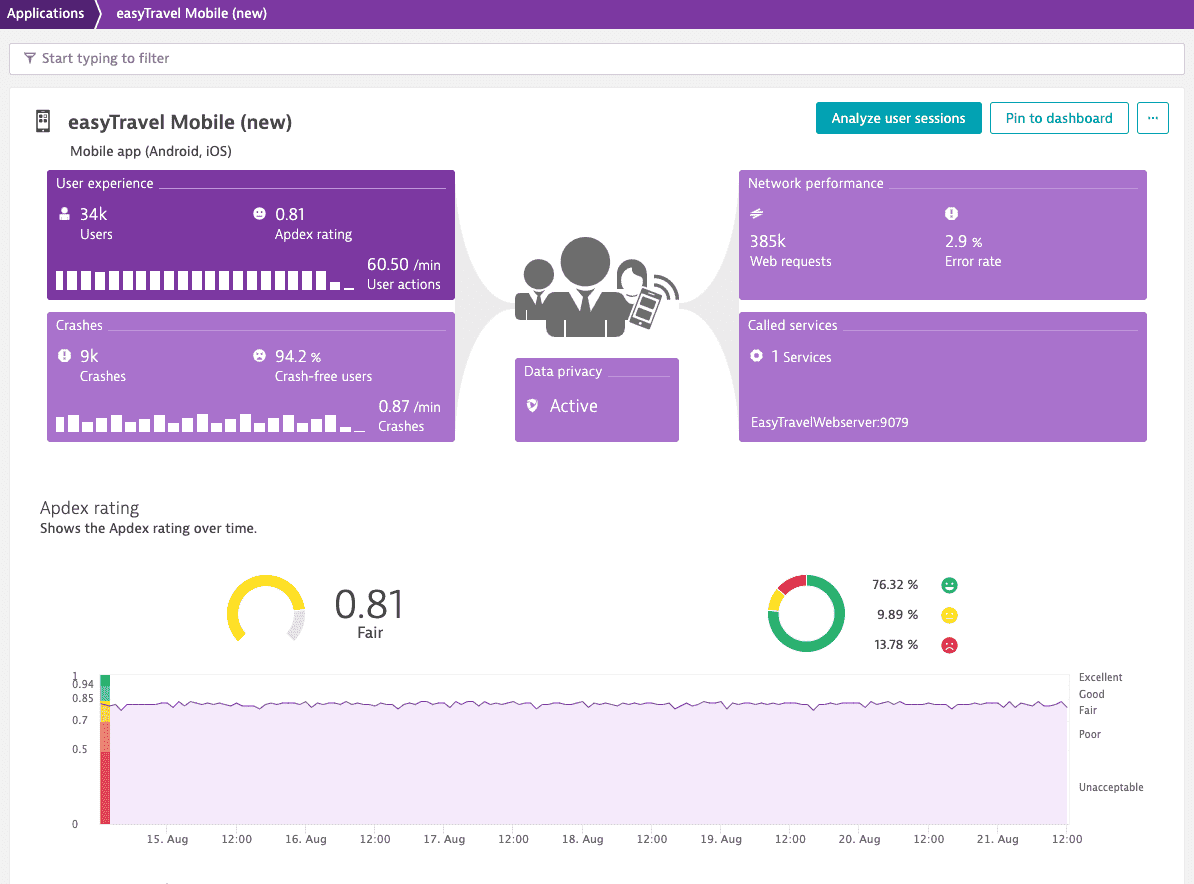This screenshot has height=884, width=1194.
Task: Click the Crash-free users face icon
Action: 260,356
